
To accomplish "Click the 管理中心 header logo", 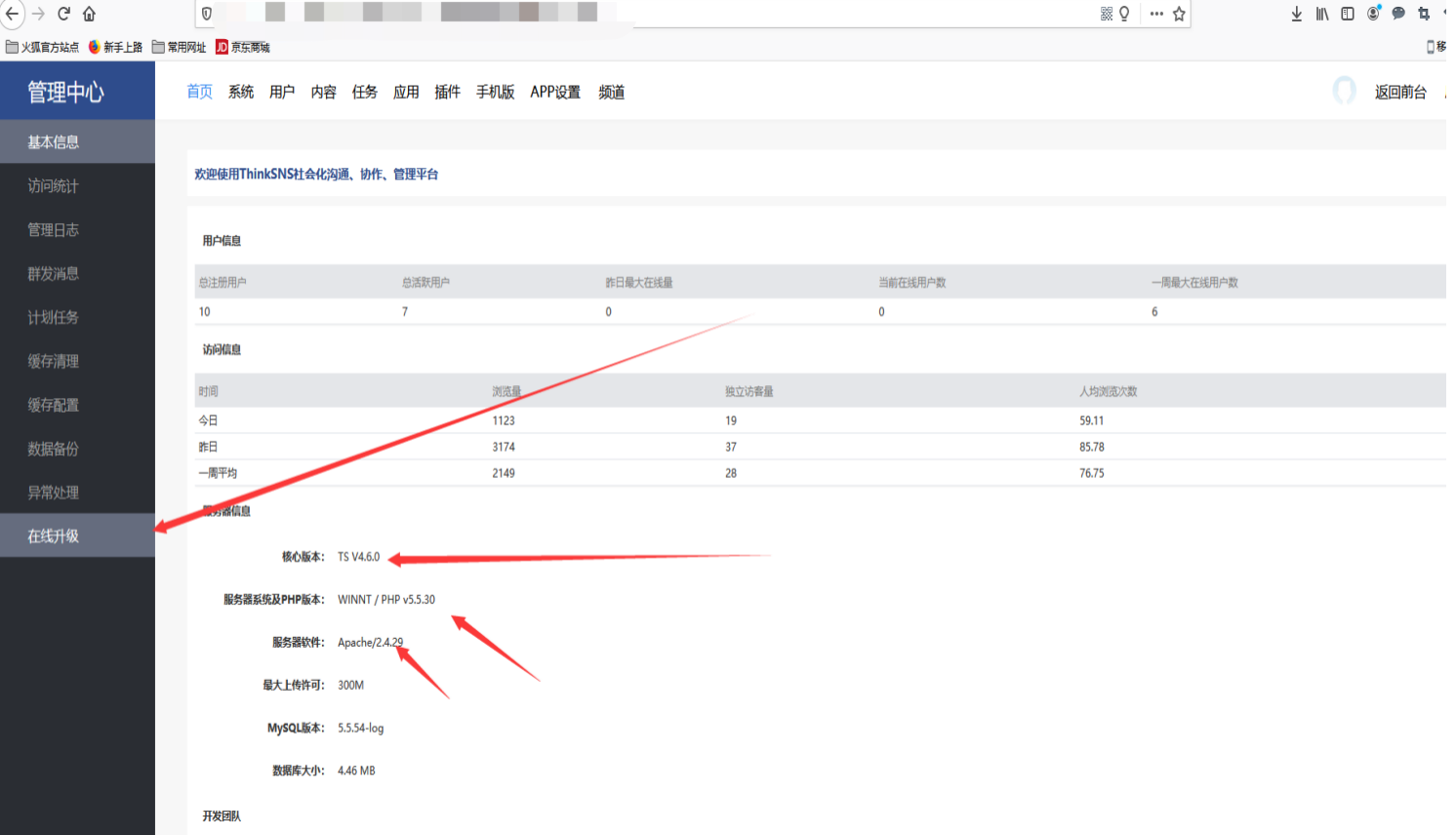I will (65, 92).
